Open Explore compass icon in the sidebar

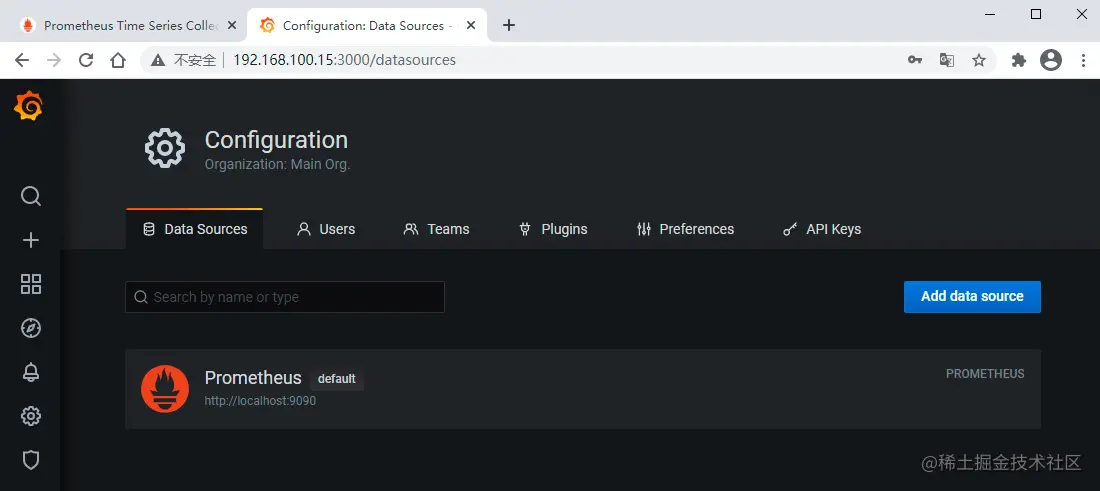click(x=31, y=328)
